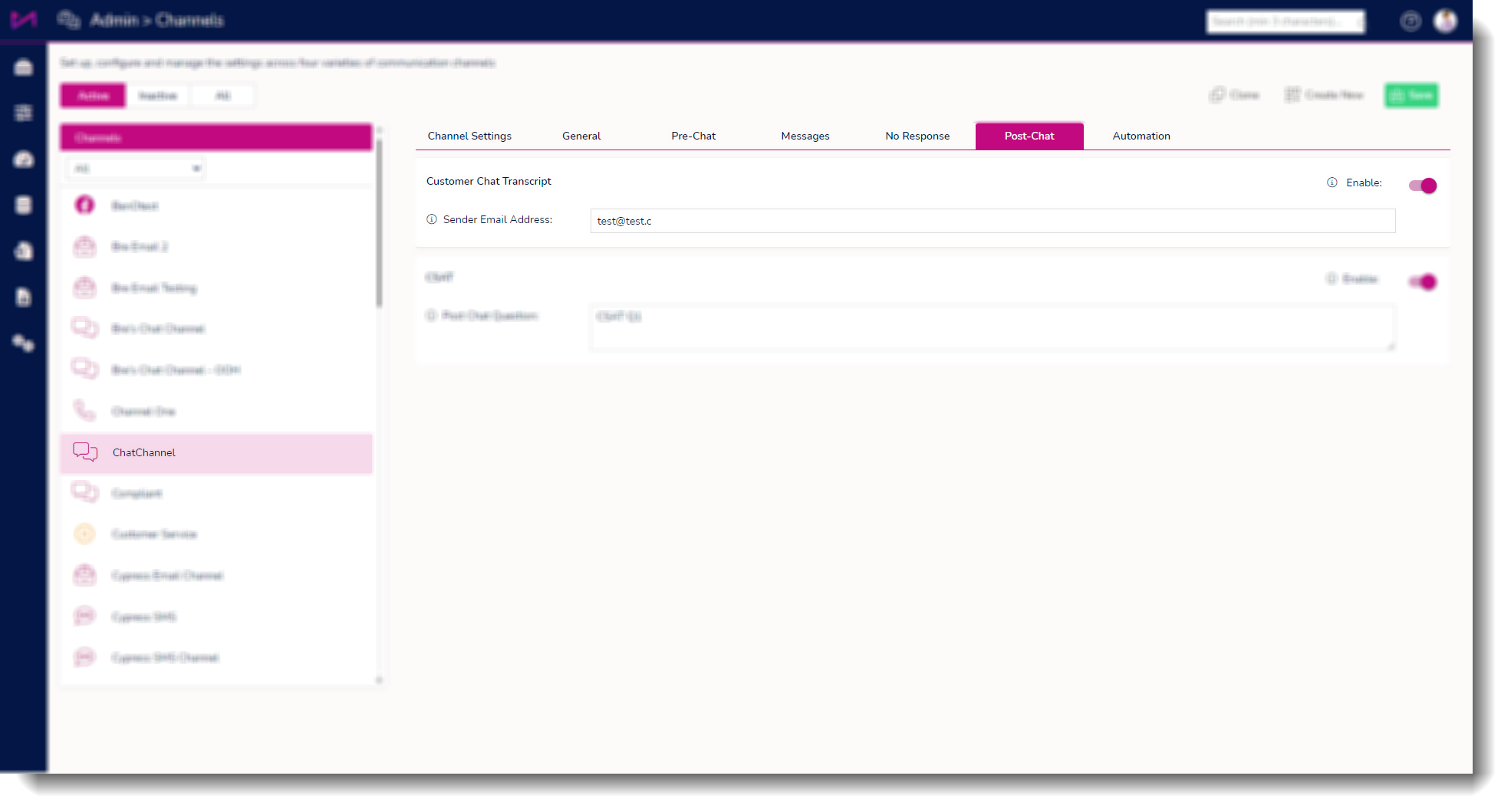The height and width of the screenshot is (812, 1511).
Task: Open the grid icon in the left sidebar
Action: pyautogui.click(x=24, y=113)
